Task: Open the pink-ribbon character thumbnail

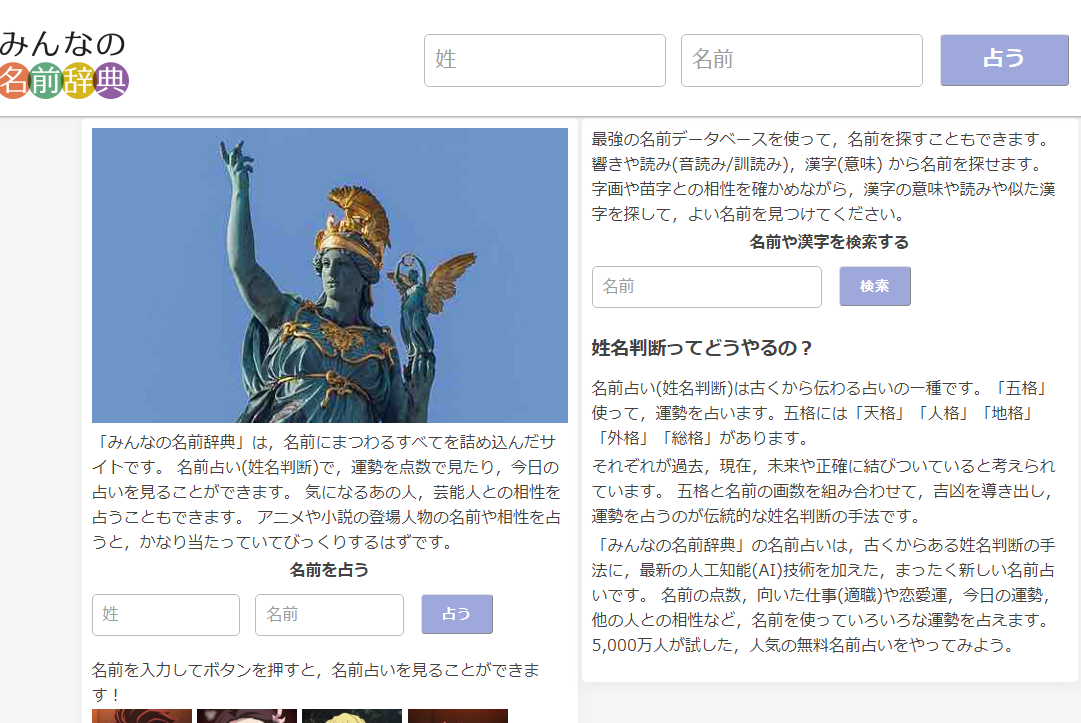Action: point(247,715)
